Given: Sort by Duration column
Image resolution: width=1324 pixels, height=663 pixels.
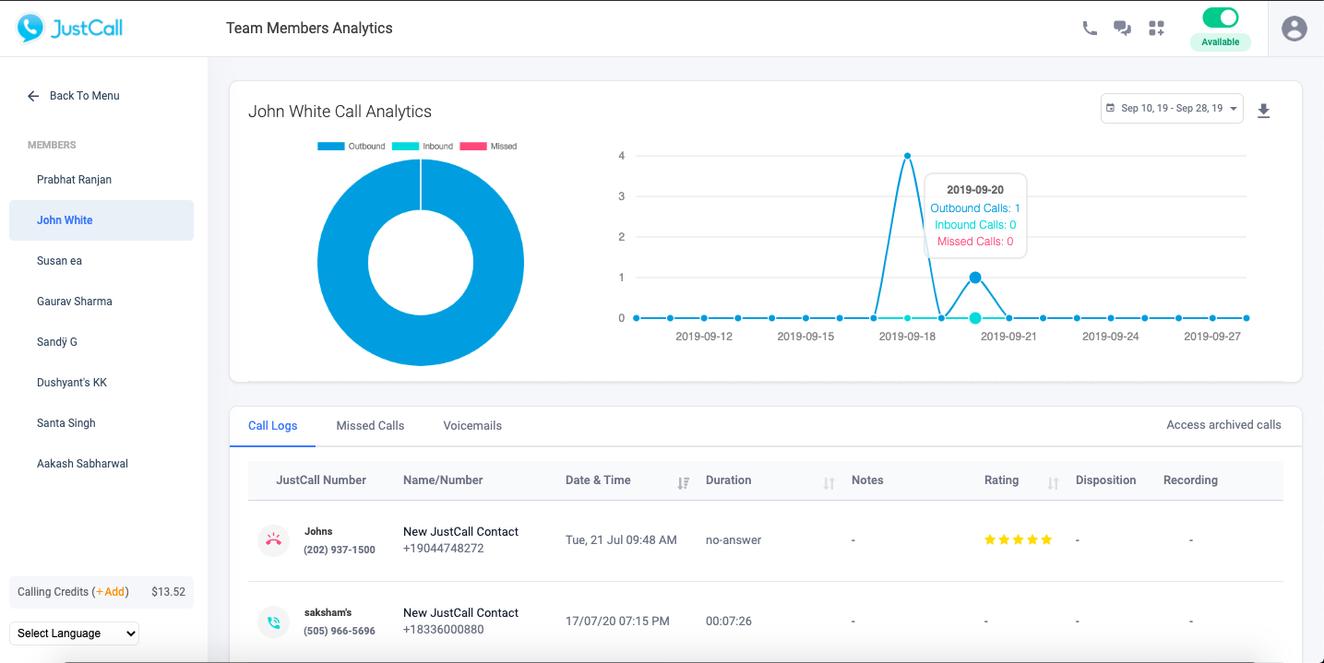Looking at the screenshot, I should (x=828, y=482).
